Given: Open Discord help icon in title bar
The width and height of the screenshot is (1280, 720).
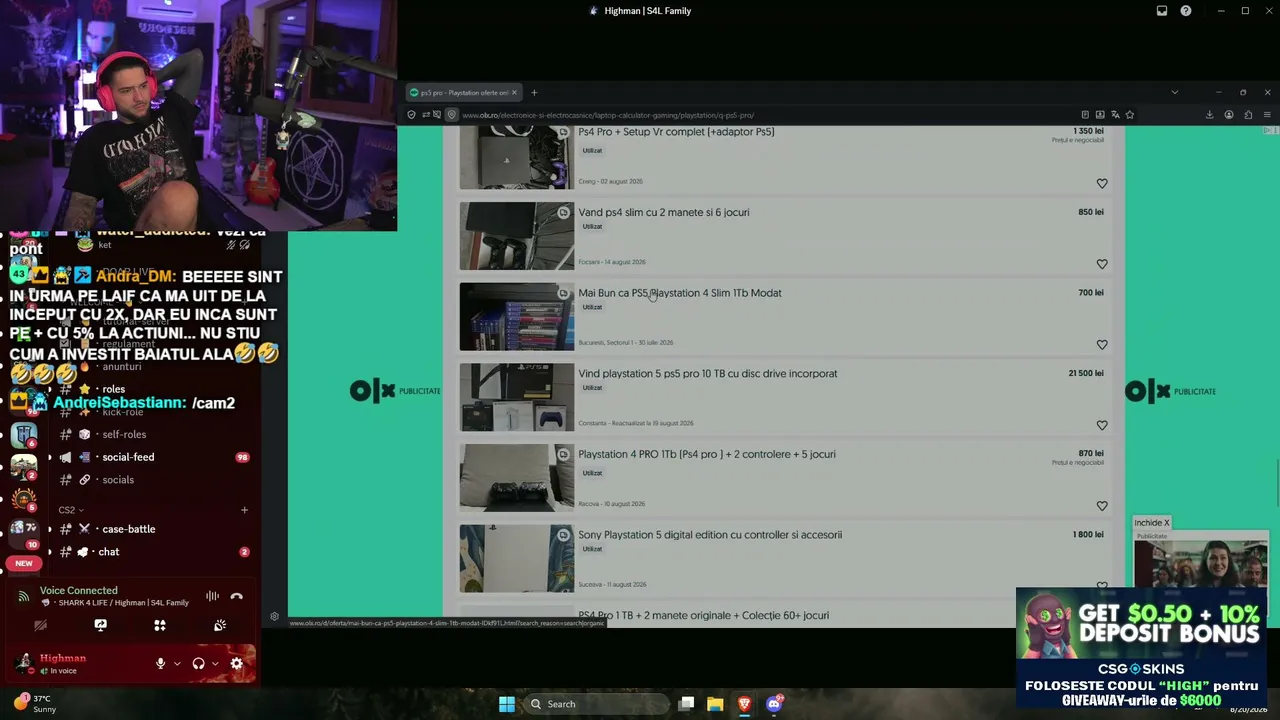Looking at the screenshot, I should (x=1186, y=11).
